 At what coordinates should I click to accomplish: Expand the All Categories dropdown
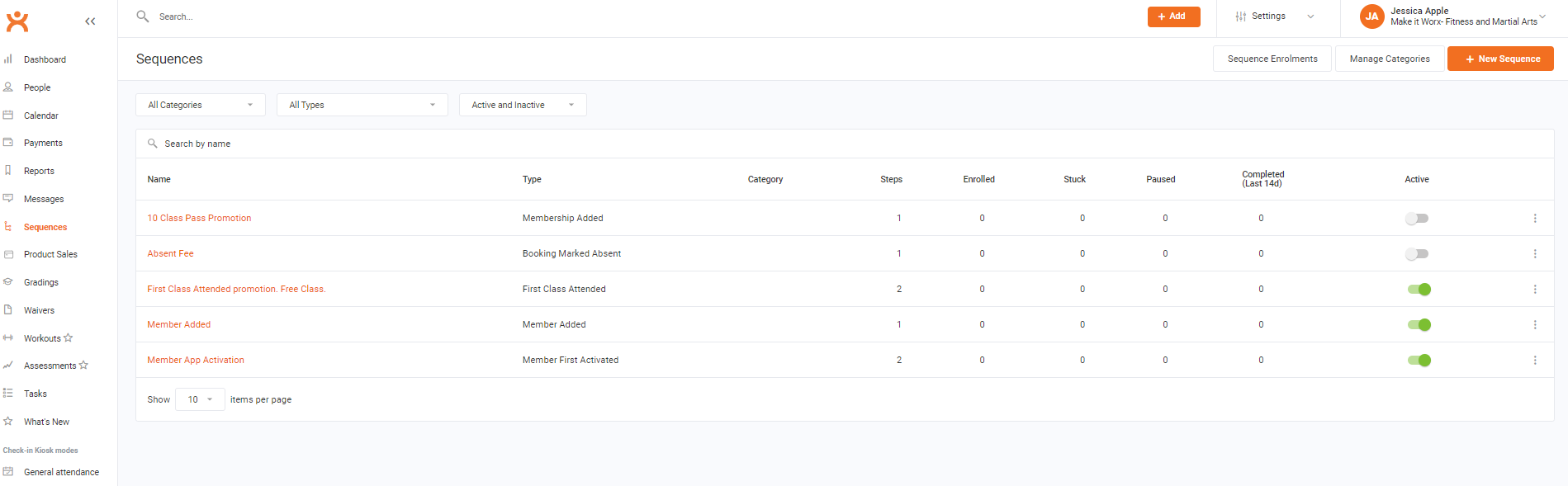200,105
